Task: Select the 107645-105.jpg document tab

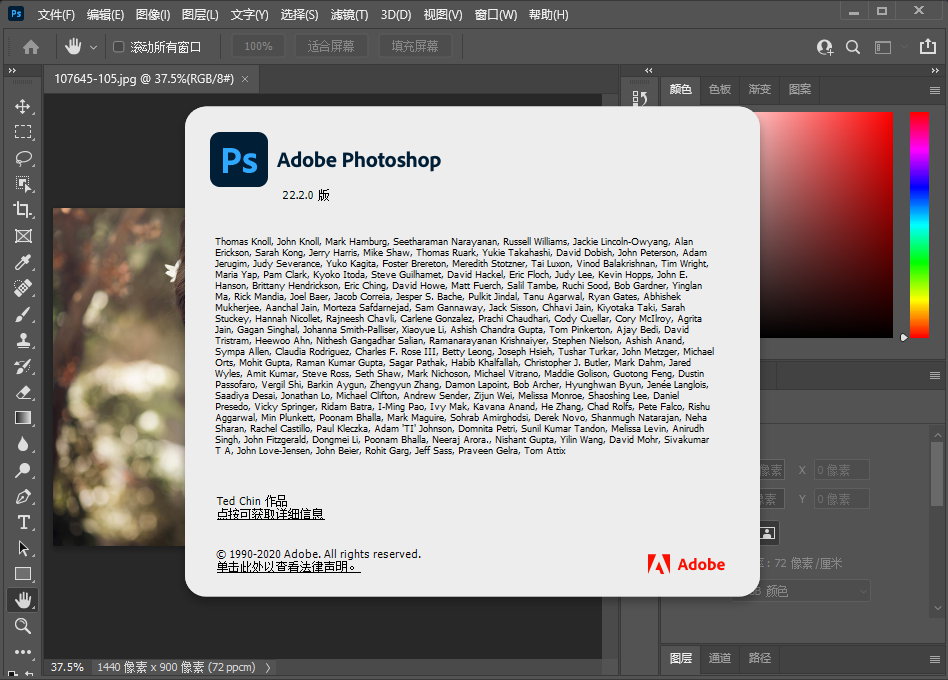Action: tap(144, 79)
